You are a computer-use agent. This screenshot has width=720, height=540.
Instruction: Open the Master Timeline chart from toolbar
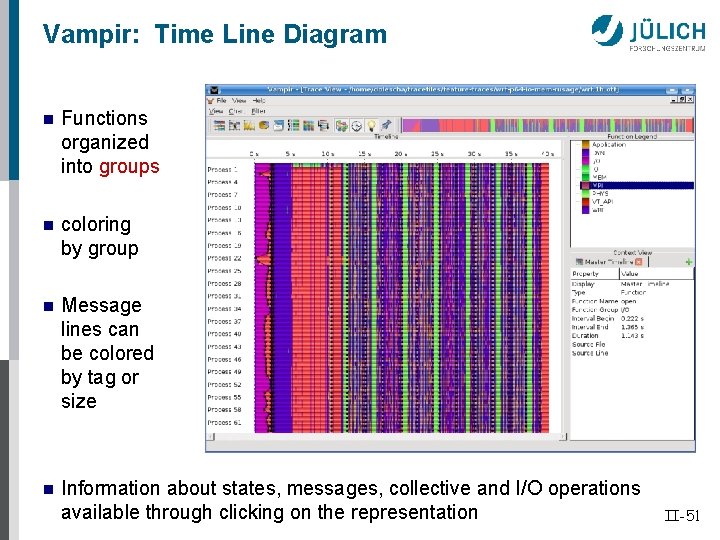pos(219,125)
